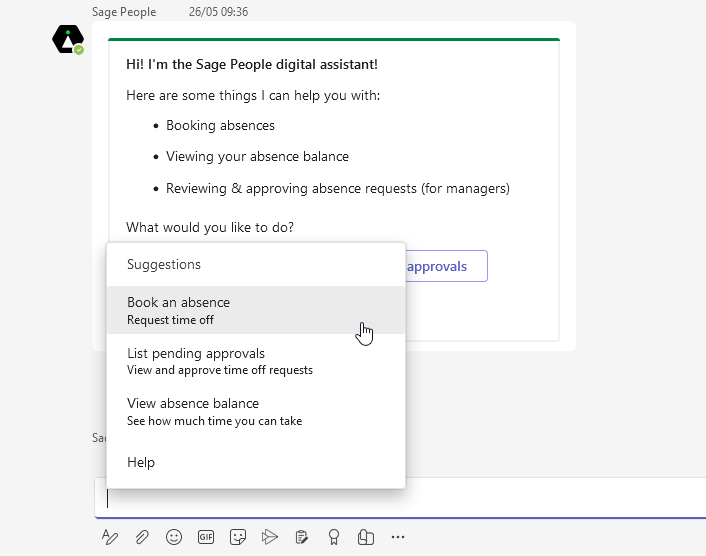Click the clipboard-with-pen Approvals icon
This screenshot has width=706, height=556.
pos(301,537)
